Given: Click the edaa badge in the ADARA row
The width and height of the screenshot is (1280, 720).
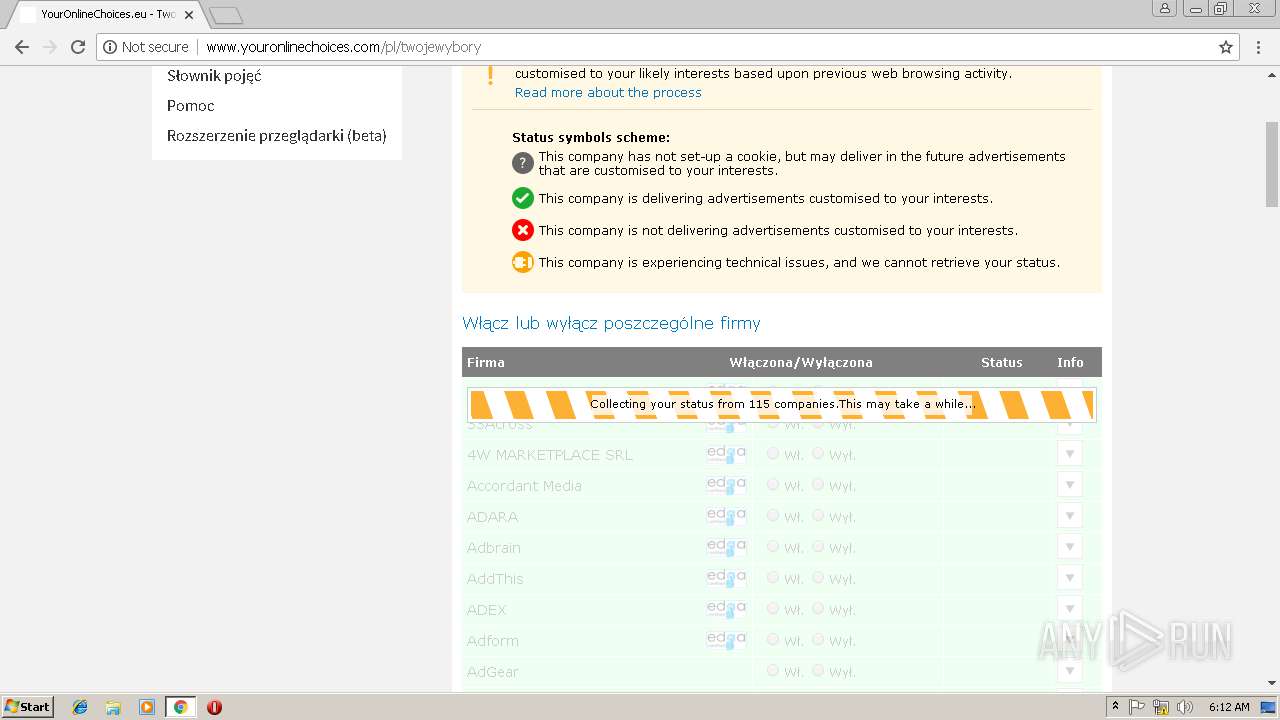Looking at the screenshot, I should click(x=726, y=516).
